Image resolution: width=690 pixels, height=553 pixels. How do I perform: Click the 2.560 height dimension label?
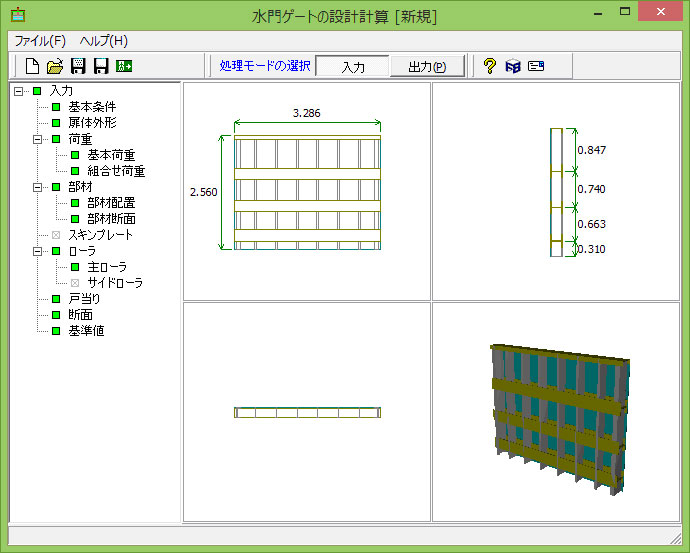(x=204, y=192)
